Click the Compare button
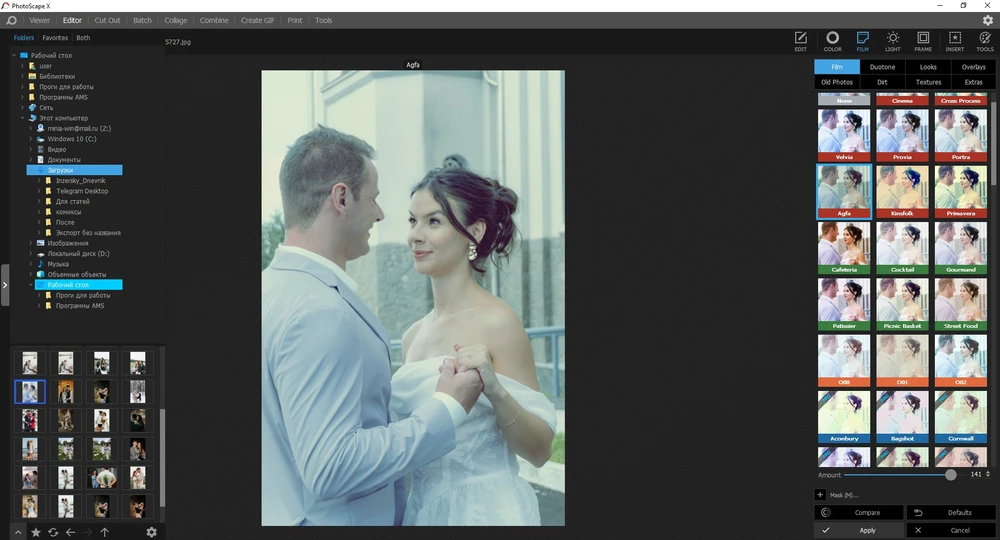Viewport: 1000px width, 540px height. coord(858,513)
